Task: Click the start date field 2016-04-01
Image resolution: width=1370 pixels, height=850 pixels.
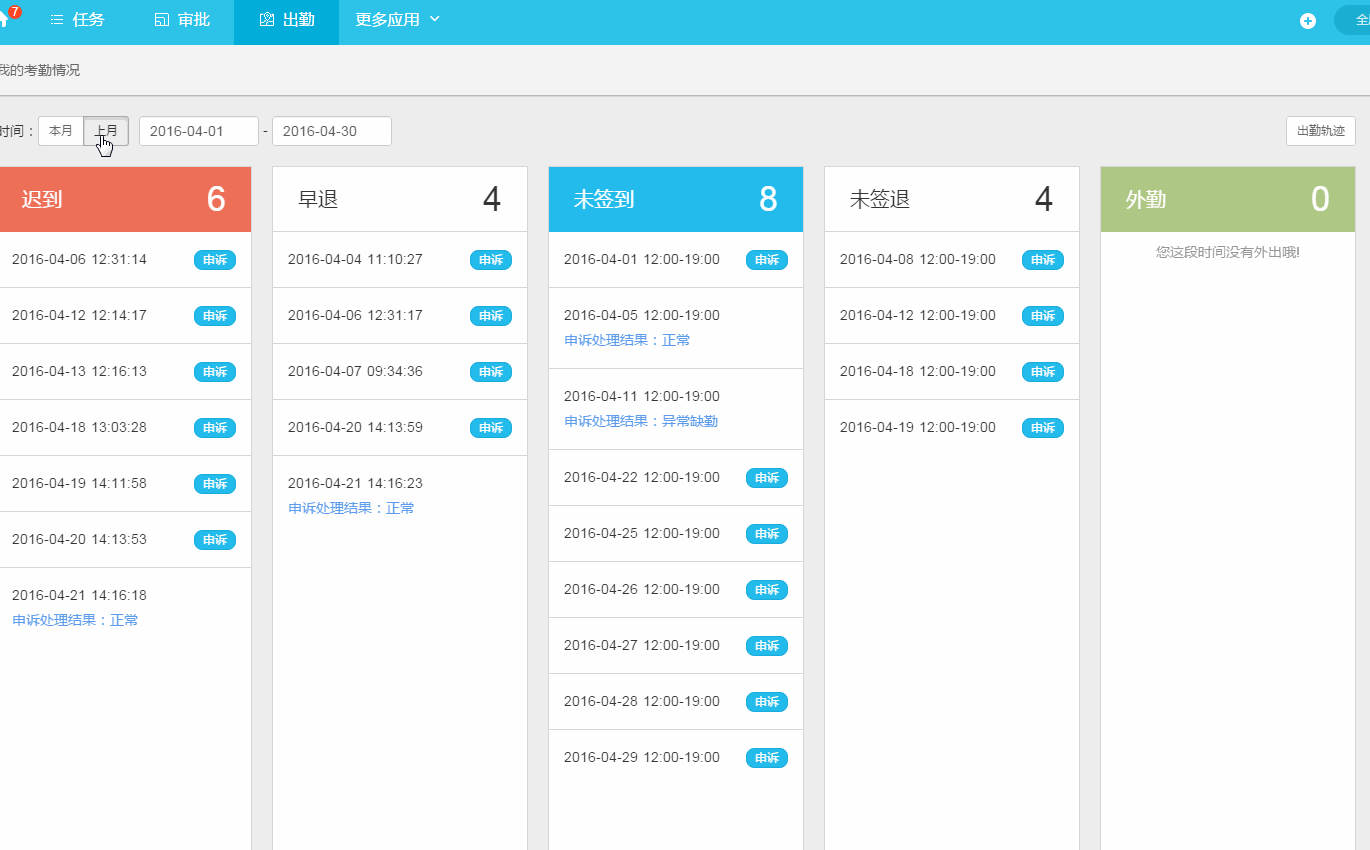Action: click(198, 131)
